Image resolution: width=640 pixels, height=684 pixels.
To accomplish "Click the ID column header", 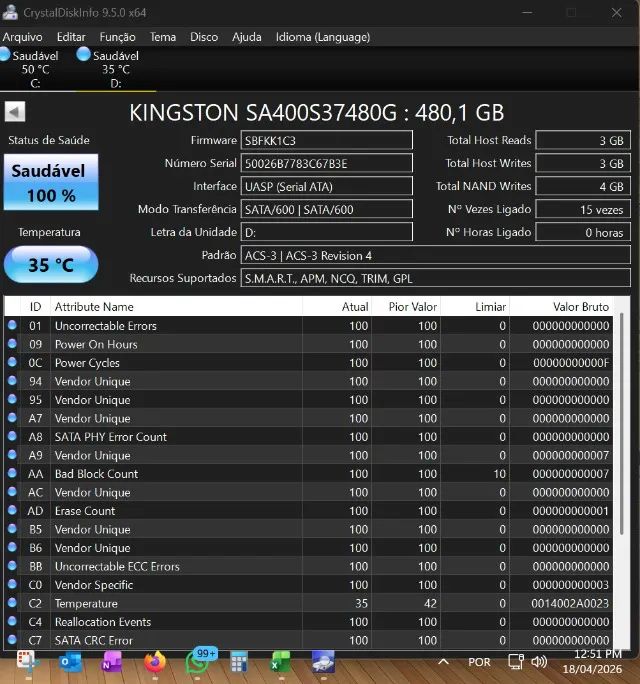I will pyautogui.click(x=35, y=307).
